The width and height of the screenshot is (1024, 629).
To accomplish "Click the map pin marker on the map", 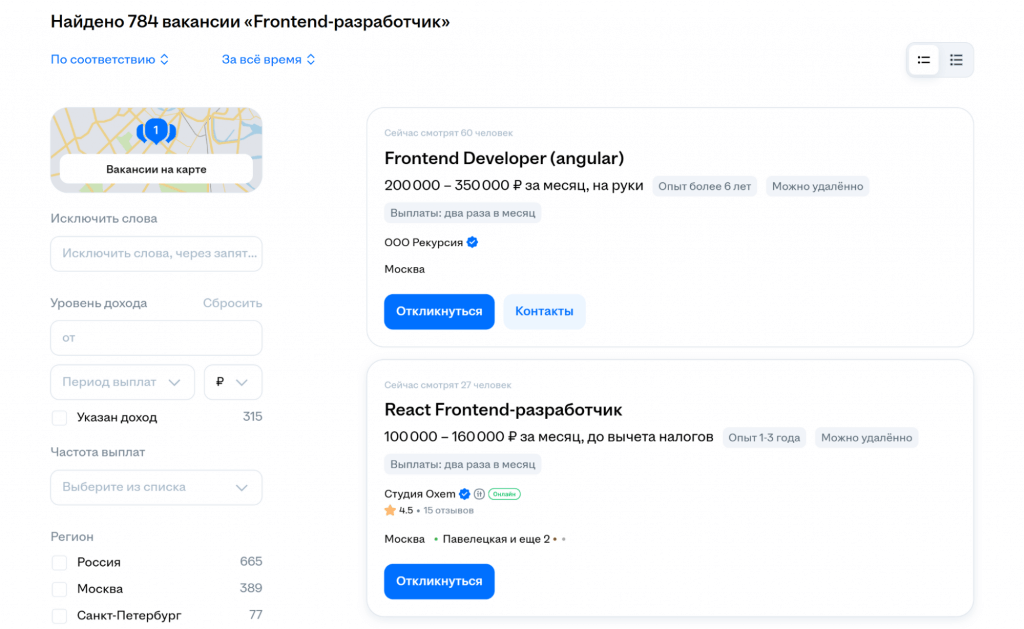I will pos(156,131).
